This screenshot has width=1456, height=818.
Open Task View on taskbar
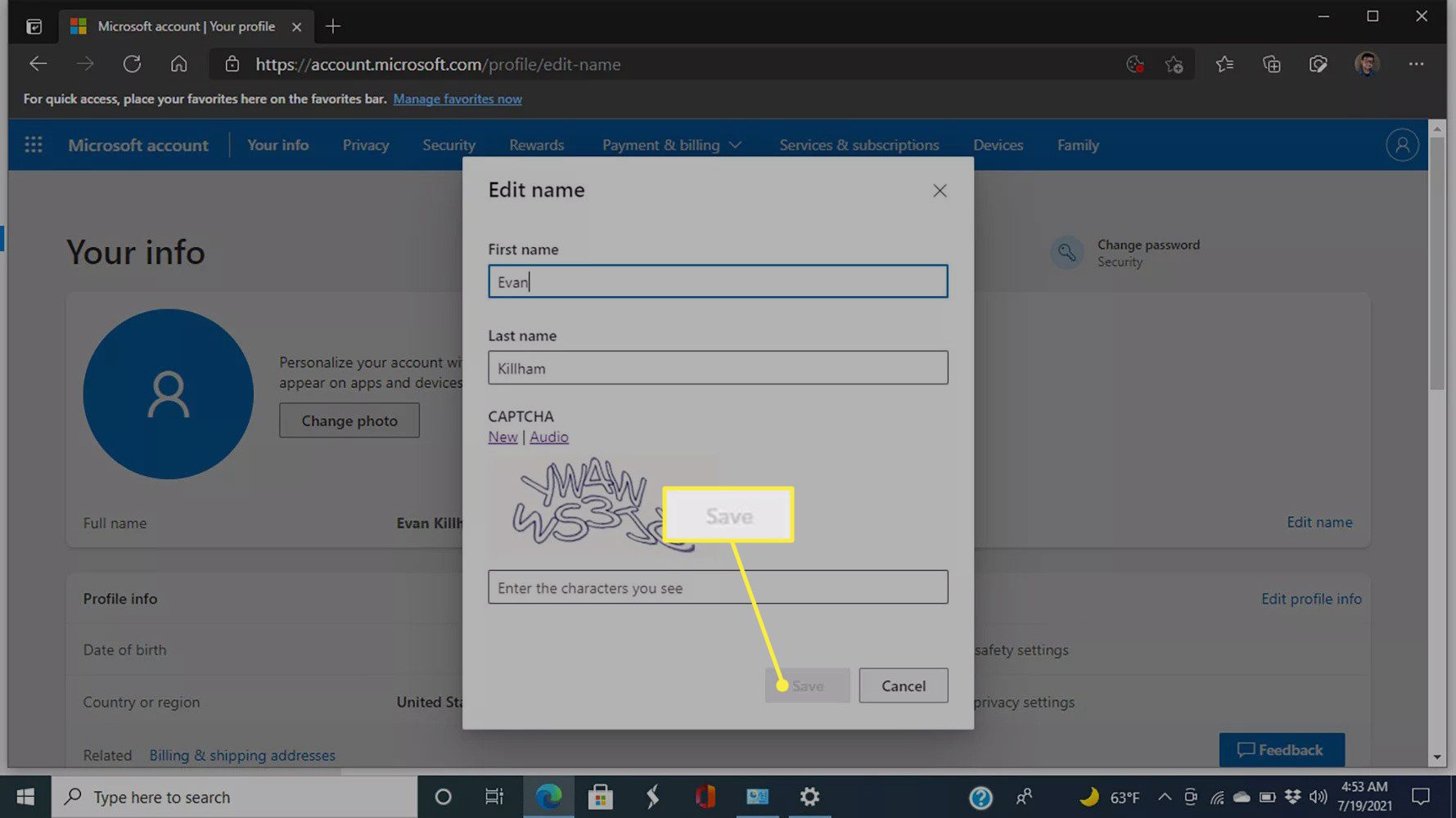point(494,797)
